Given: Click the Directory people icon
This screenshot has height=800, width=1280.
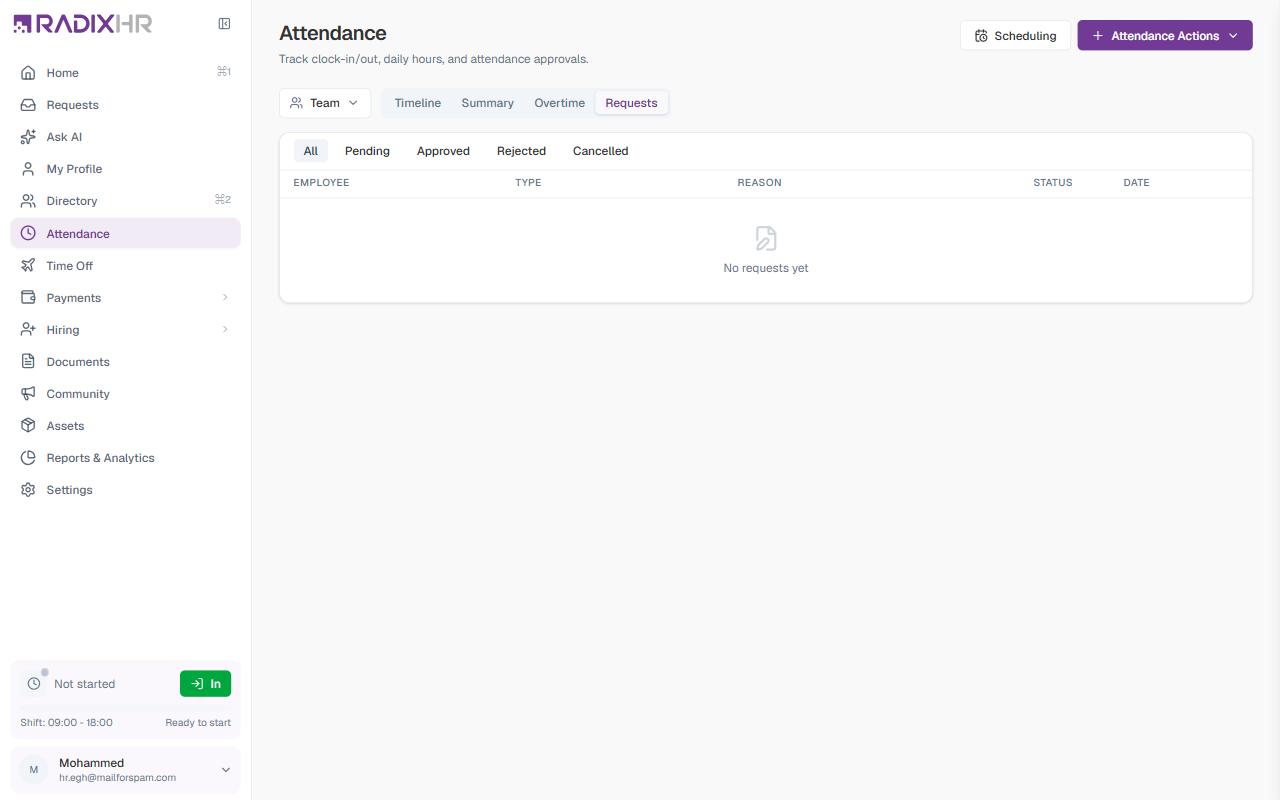Looking at the screenshot, I should point(28,201).
